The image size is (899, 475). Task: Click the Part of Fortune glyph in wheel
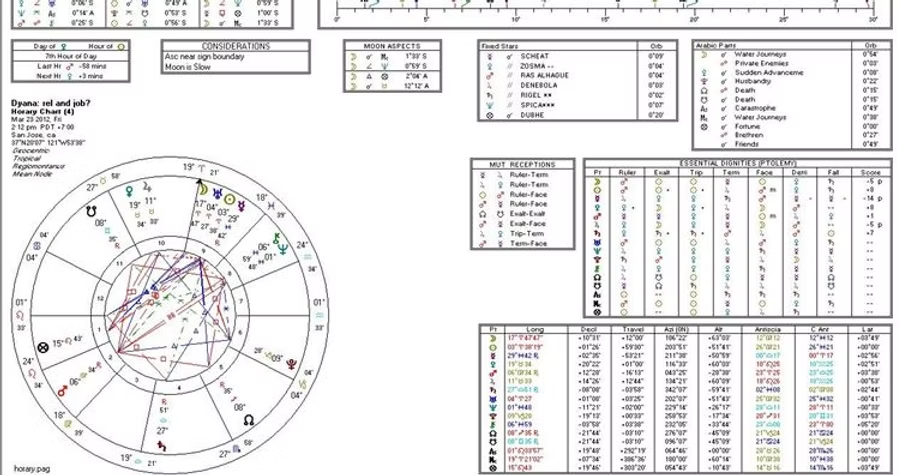click(x=42, y=347)
